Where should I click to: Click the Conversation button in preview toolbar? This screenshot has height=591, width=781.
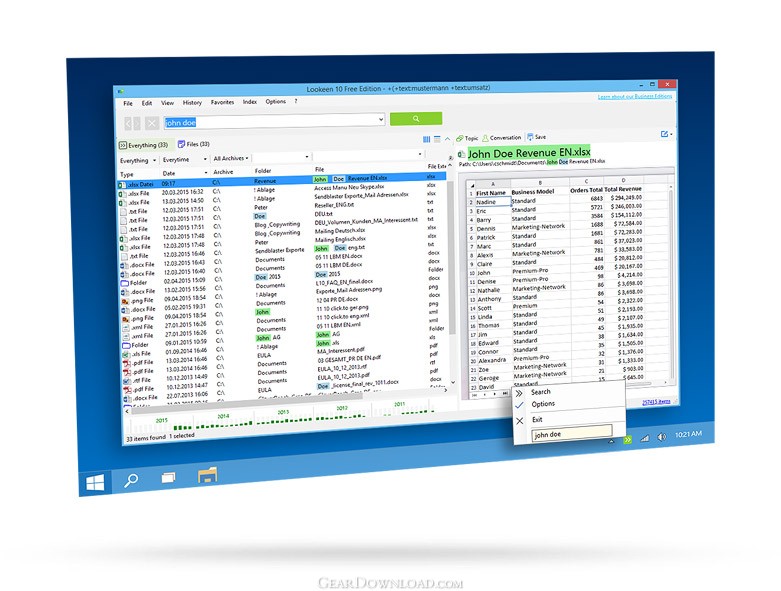coord(502,138)
